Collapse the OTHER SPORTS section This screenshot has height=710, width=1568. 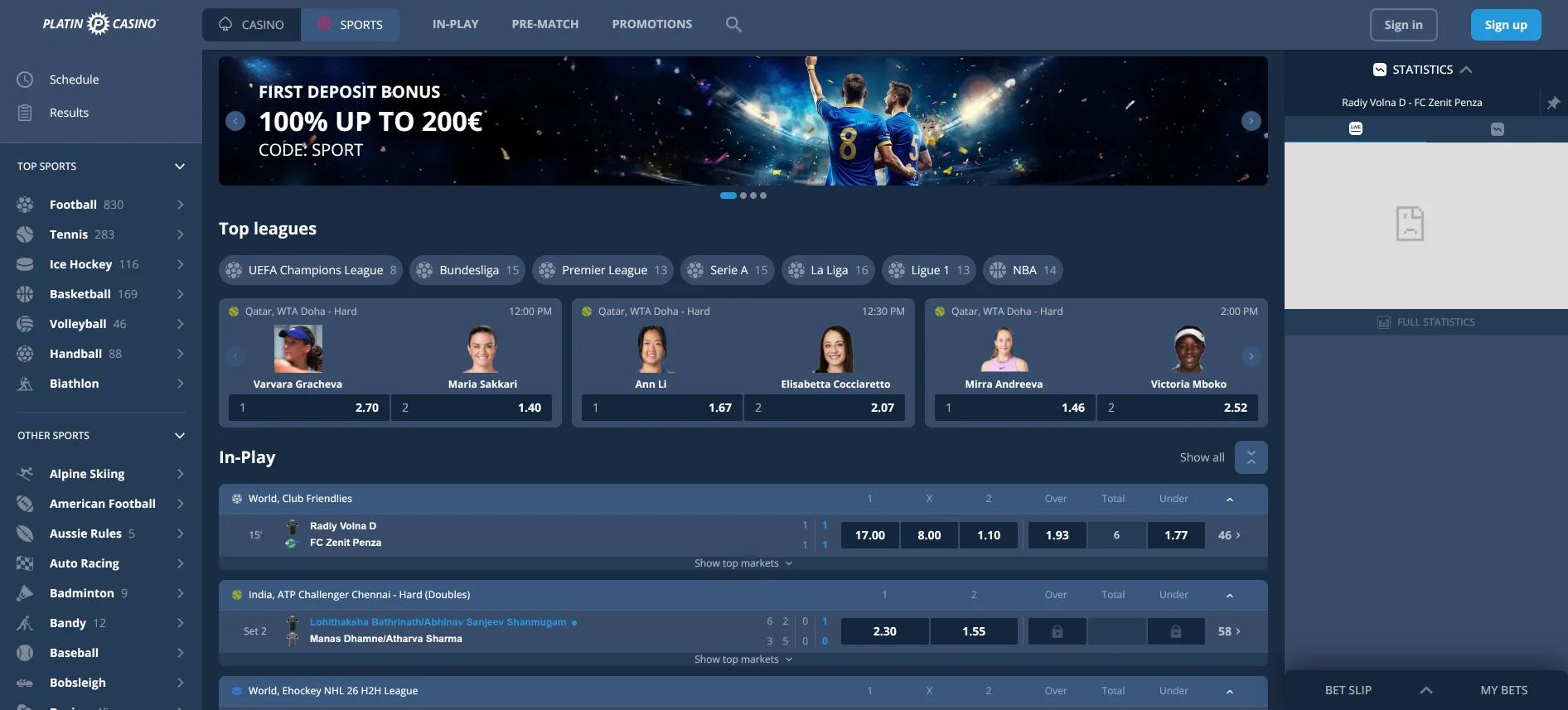(180, 436)
